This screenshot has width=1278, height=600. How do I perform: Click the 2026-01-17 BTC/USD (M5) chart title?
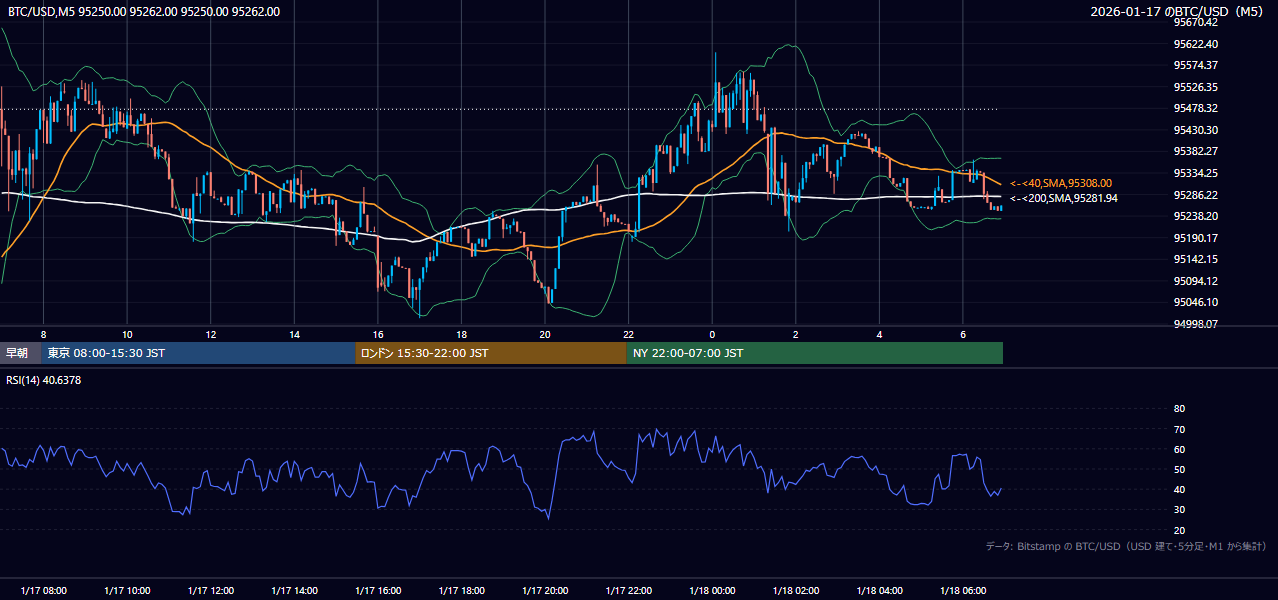pos(1177,12)
